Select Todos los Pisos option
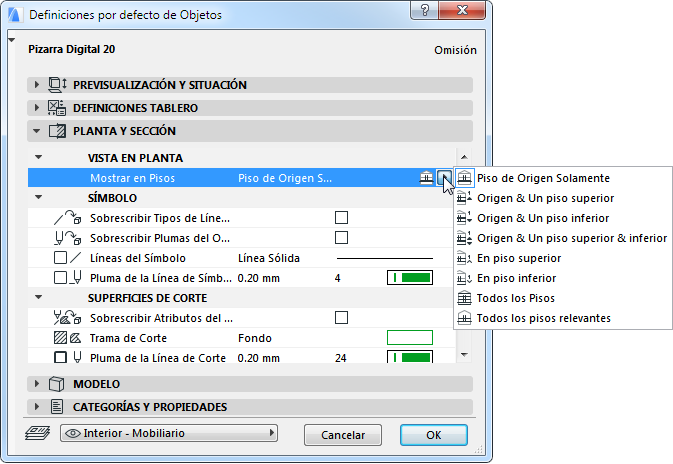 [x=563, y=298]
